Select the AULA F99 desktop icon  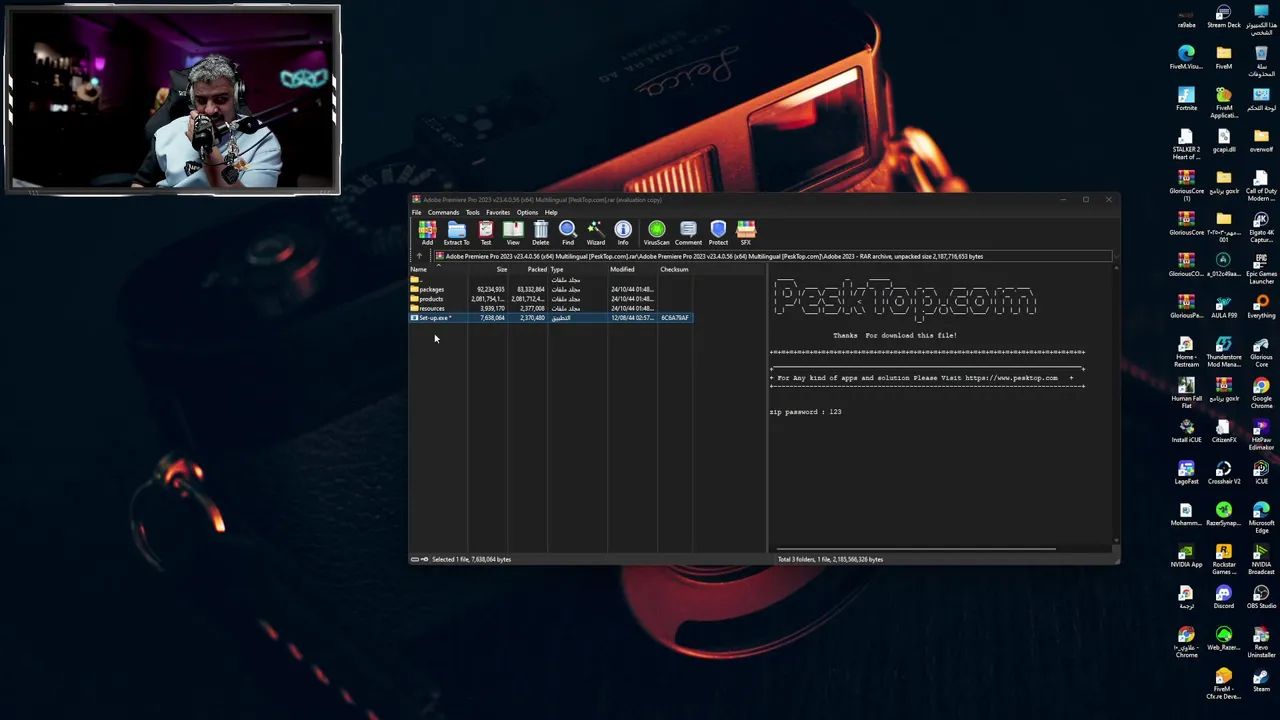tap(1224, 306)
